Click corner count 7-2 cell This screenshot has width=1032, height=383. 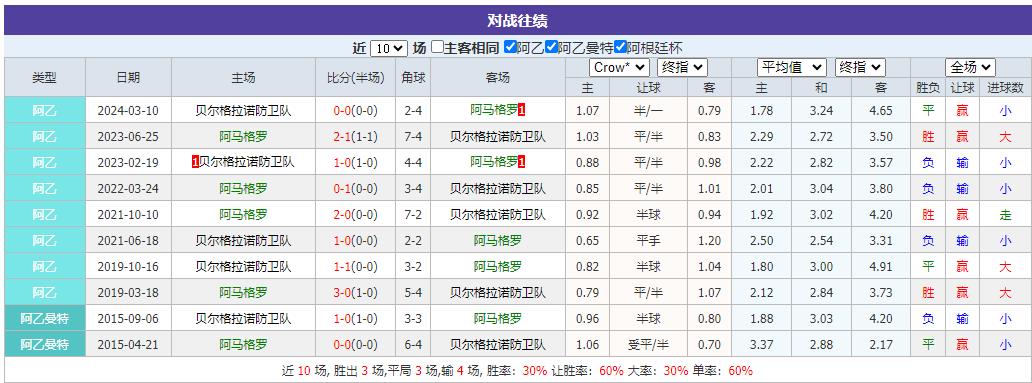(x=413, y=215)
